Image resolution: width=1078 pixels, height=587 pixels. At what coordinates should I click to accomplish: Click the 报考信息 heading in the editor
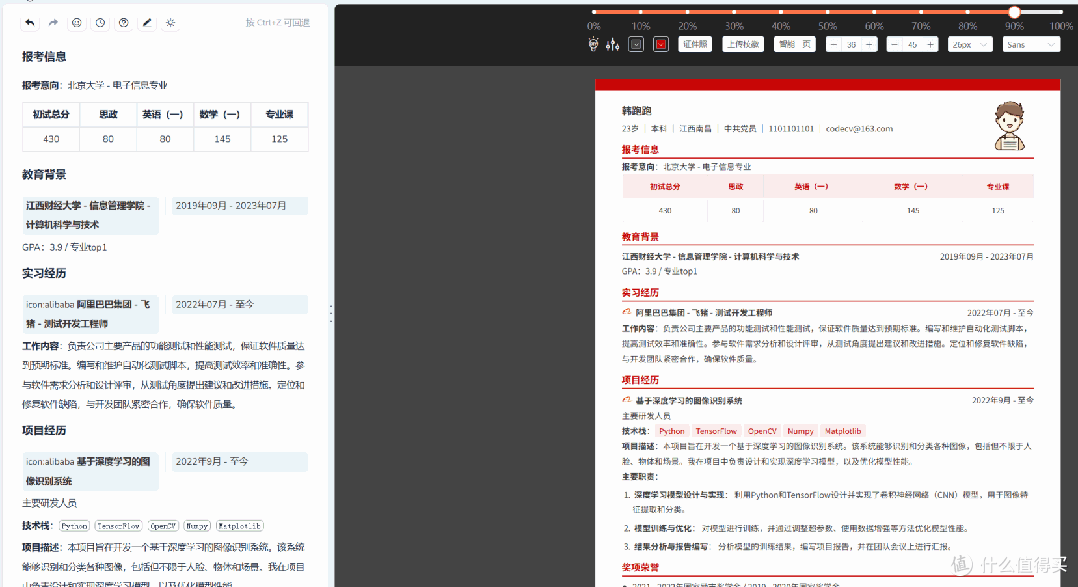(44, 56)
